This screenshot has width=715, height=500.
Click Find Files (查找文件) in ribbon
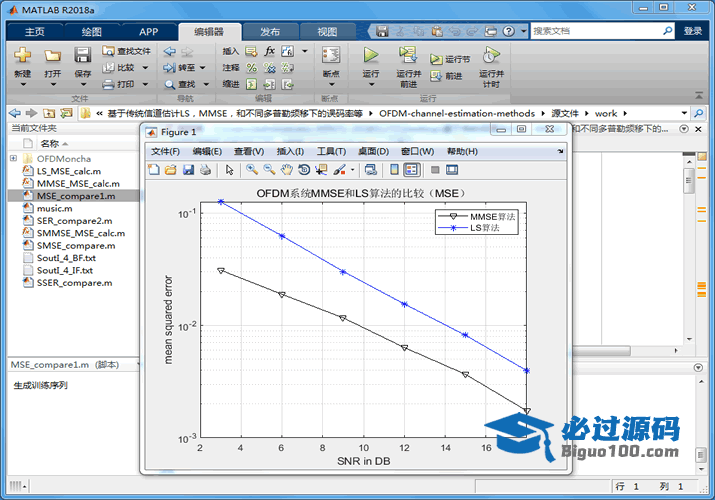[126, 51]
